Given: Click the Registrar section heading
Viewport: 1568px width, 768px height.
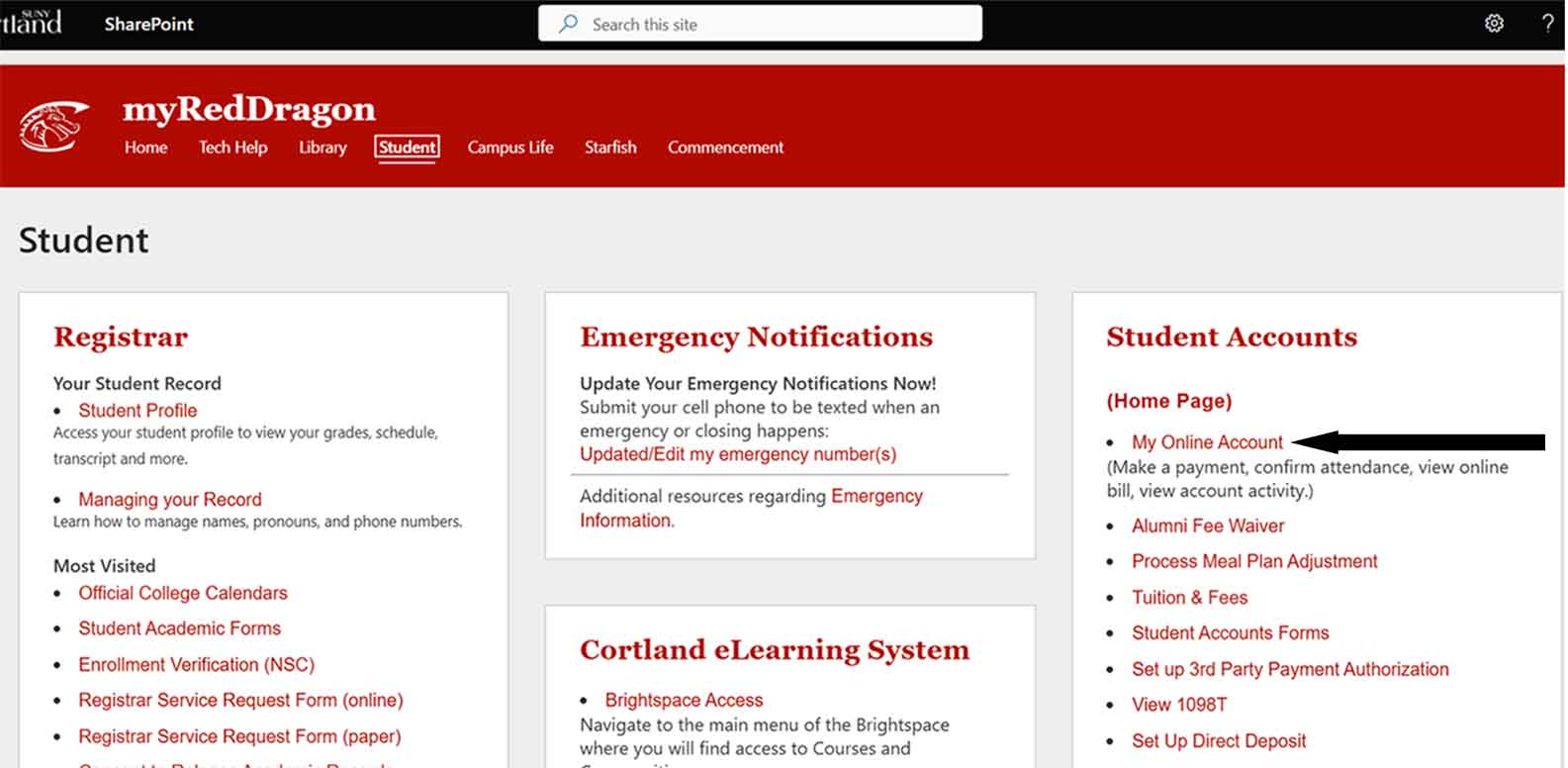Looking at the screenshot, I should tap(121, 337).
